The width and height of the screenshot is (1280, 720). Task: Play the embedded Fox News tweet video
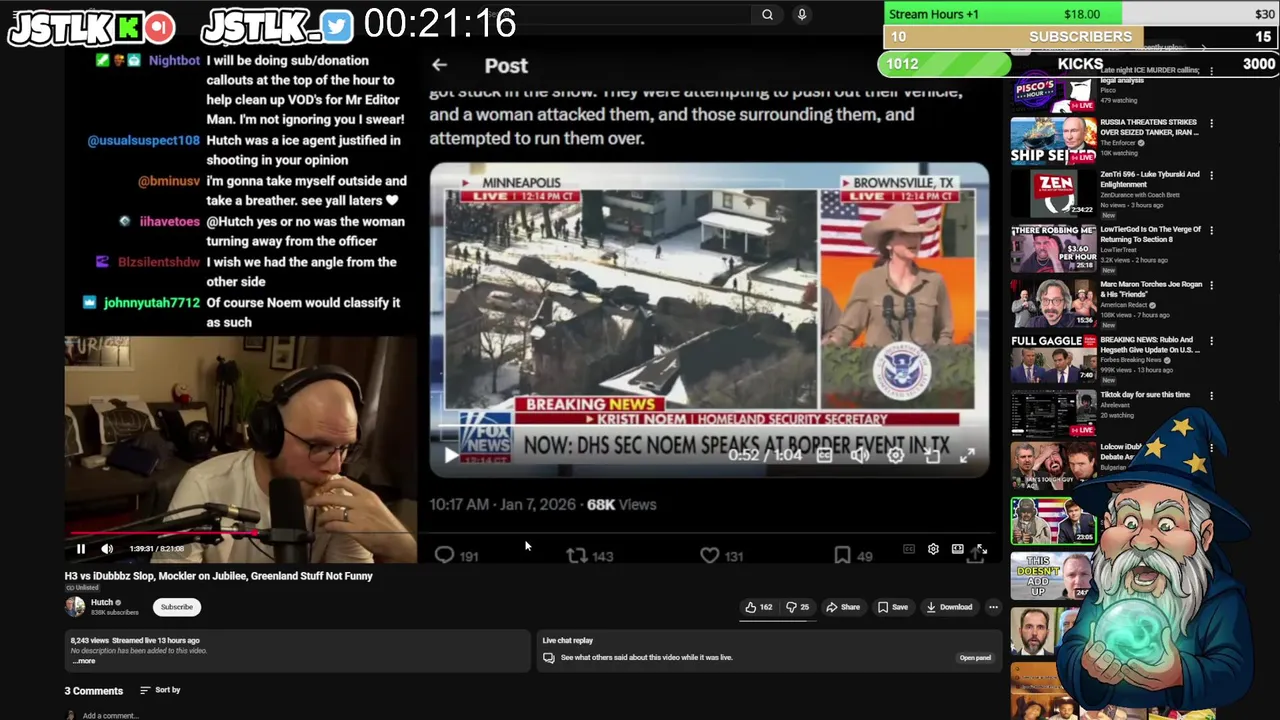tap(451, 455)
